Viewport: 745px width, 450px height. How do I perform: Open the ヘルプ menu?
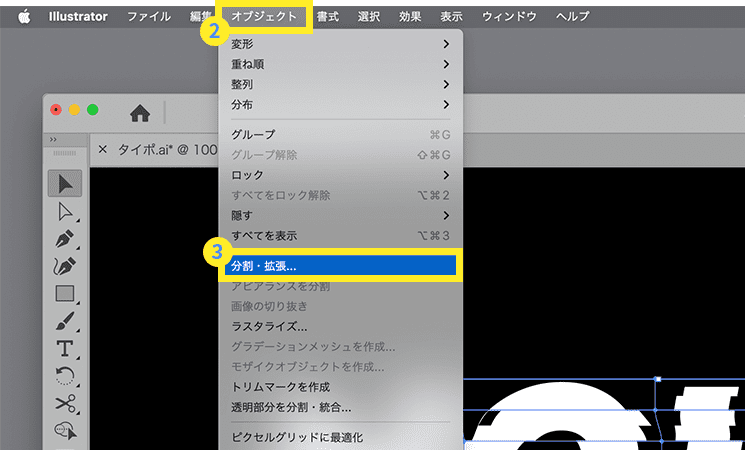[x=573, y=17]
